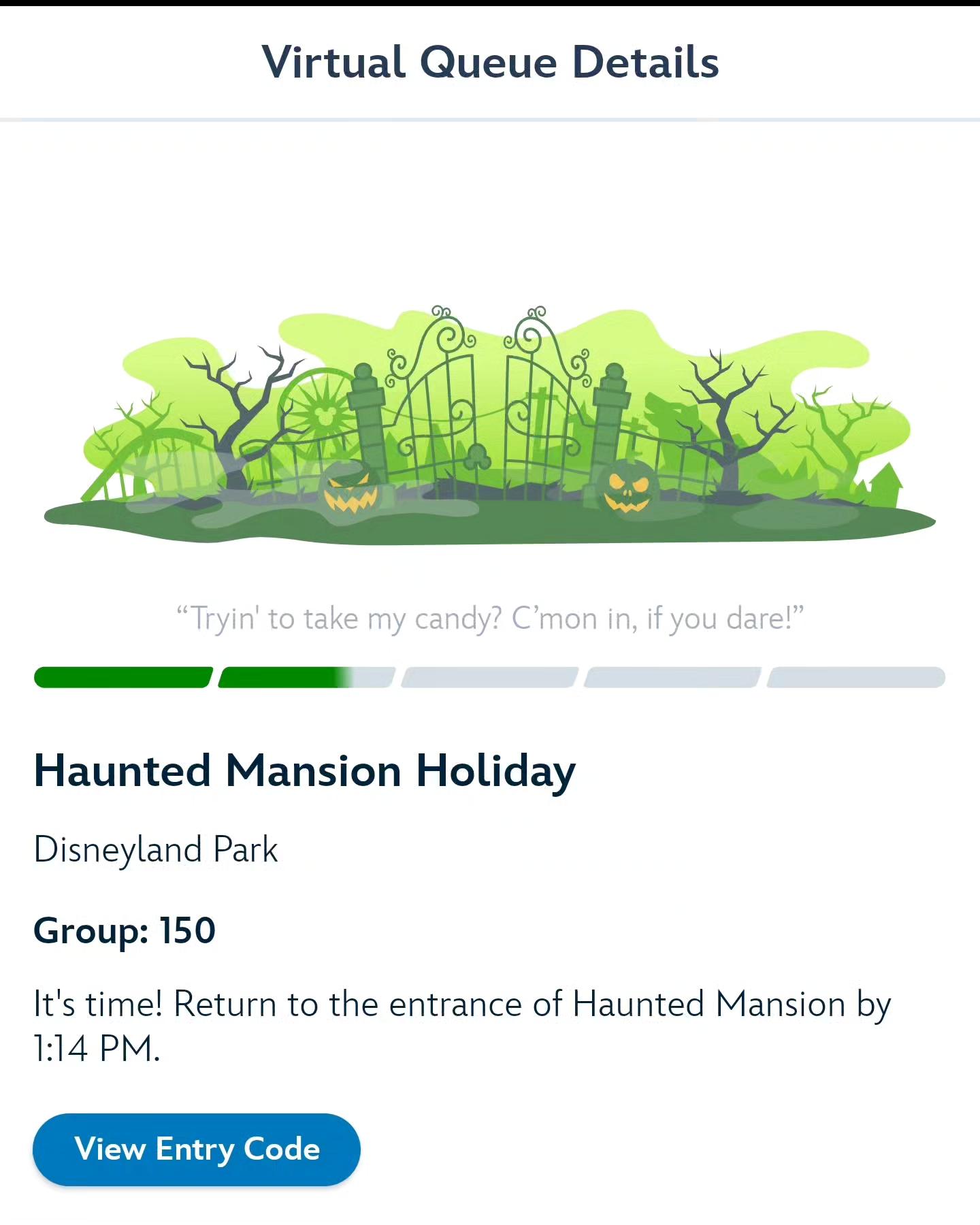Click the right ornate iron gate door

point(544,395)
